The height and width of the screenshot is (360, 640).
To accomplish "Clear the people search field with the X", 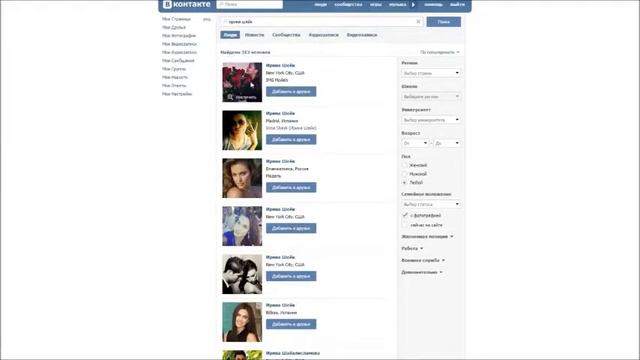I will coord(418,22).
